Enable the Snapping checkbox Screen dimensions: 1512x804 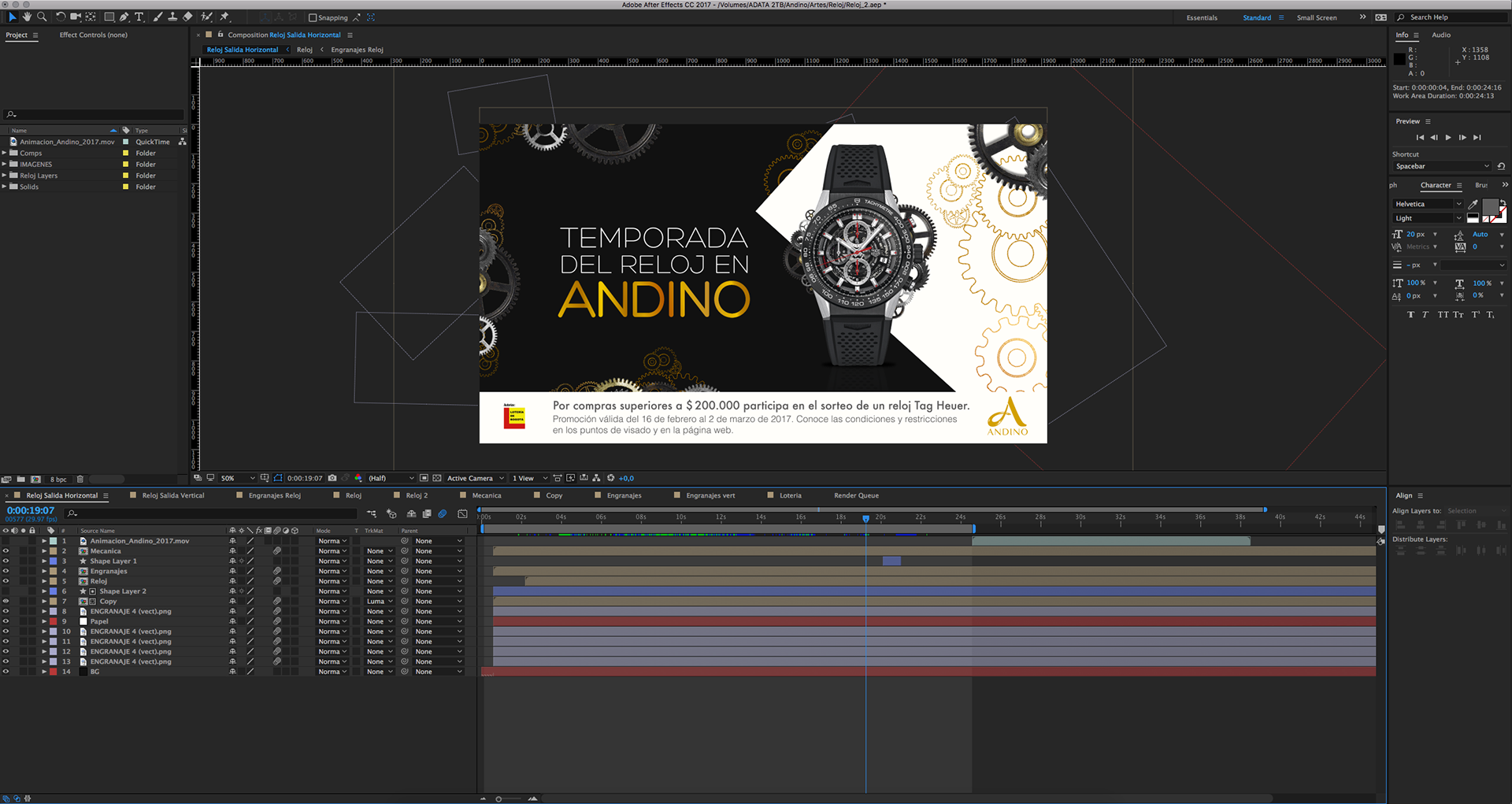click(x=313, y=17)
